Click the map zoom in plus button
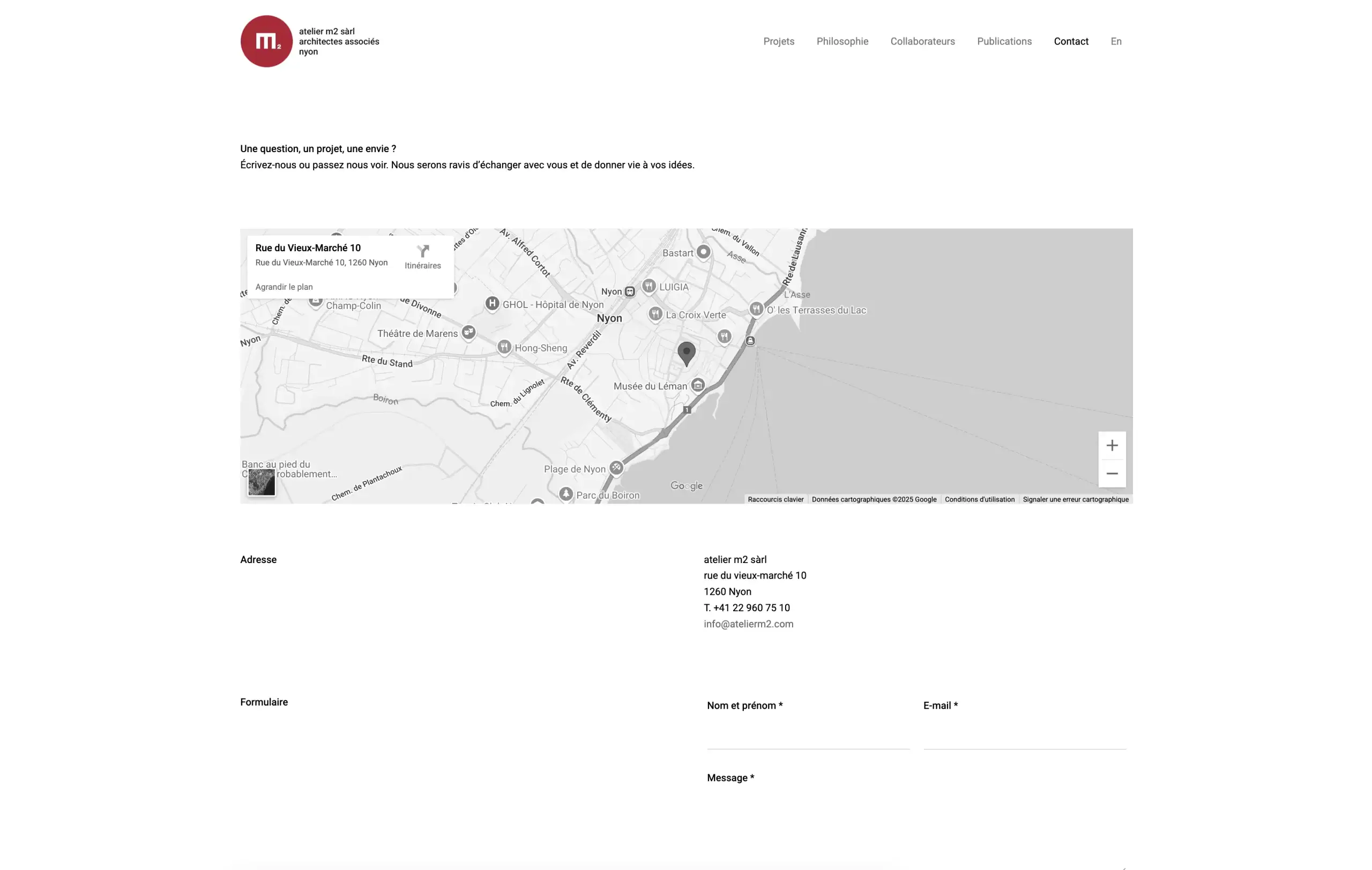 [1112, 445]
